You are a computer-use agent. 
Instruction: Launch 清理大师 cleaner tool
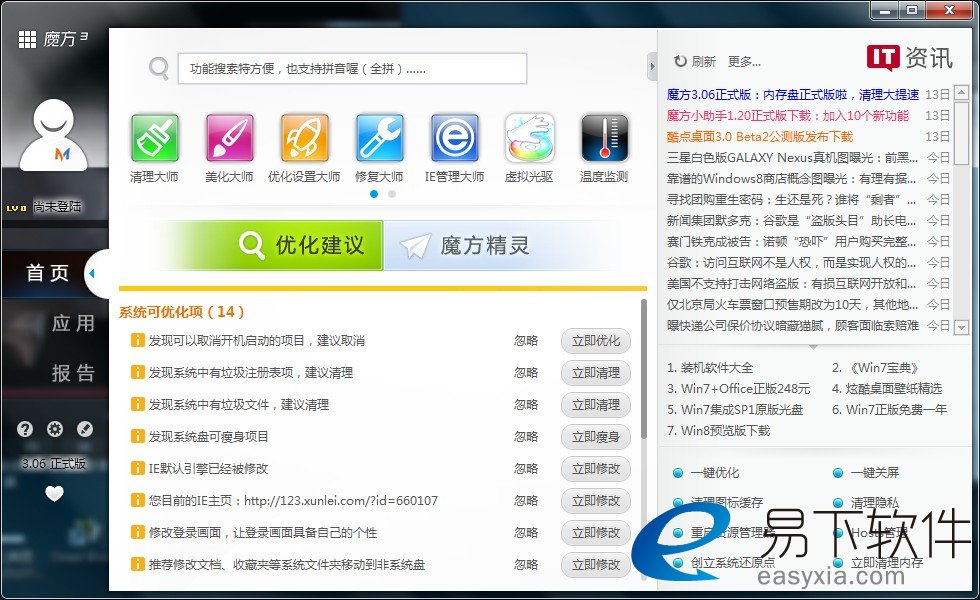tap(154, 138)
